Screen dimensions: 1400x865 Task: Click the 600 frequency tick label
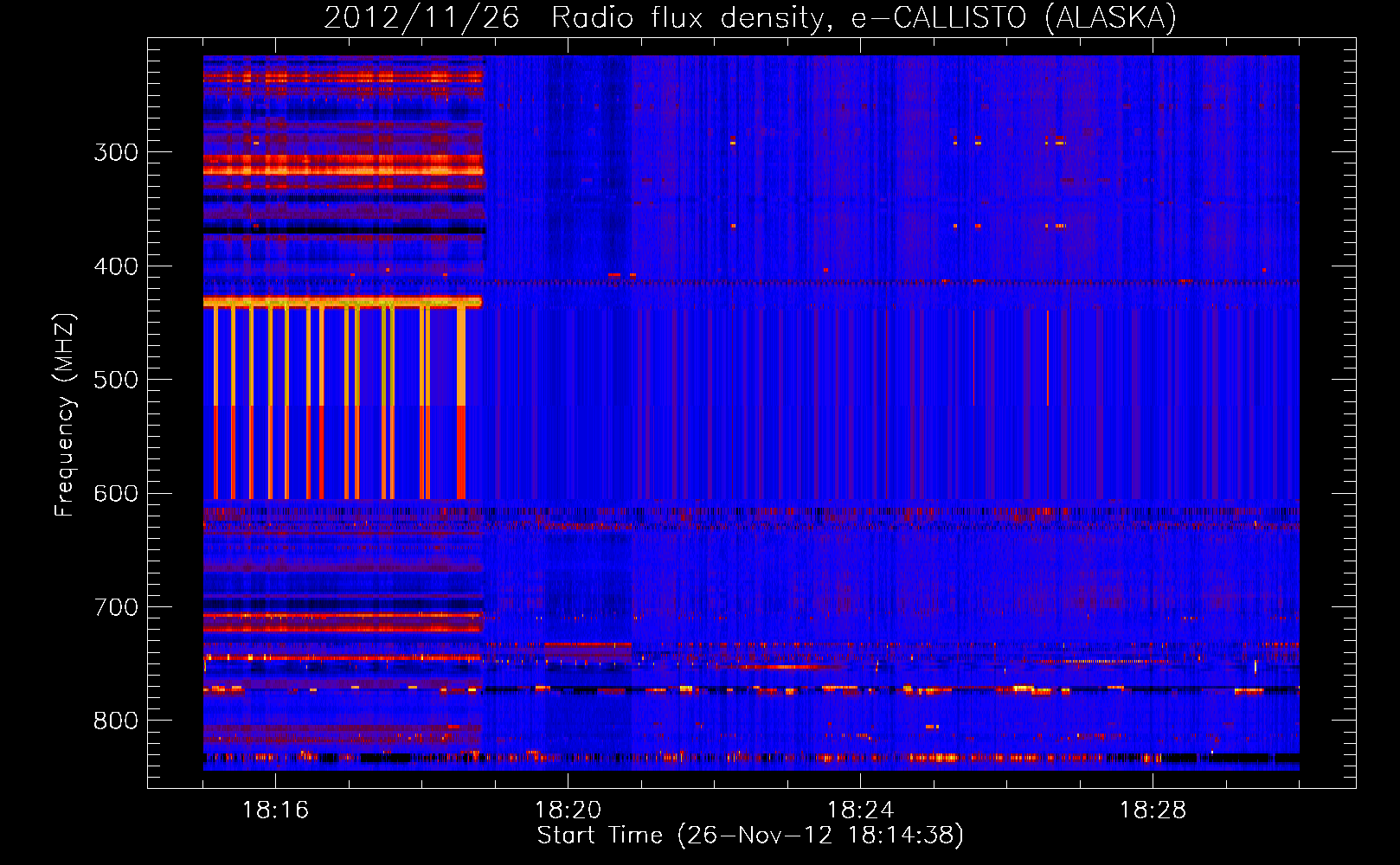[116, 494]
